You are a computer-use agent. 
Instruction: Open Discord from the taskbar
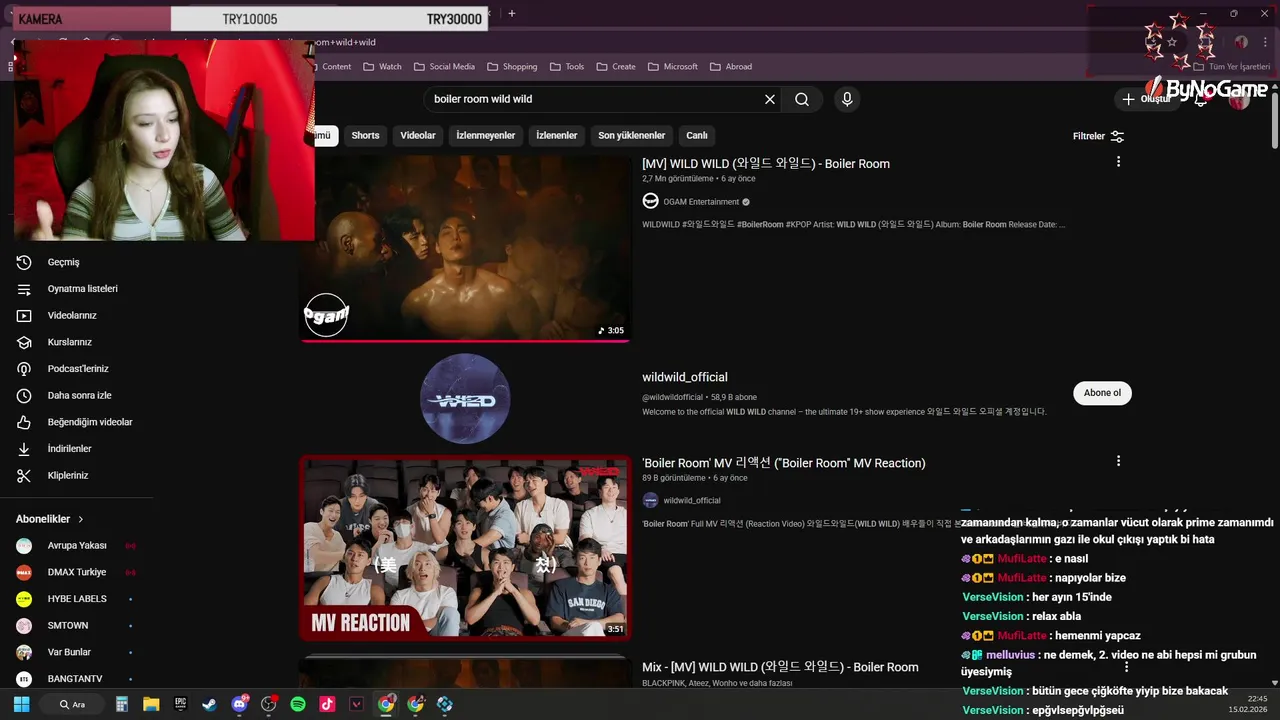[x=240, y=704]
